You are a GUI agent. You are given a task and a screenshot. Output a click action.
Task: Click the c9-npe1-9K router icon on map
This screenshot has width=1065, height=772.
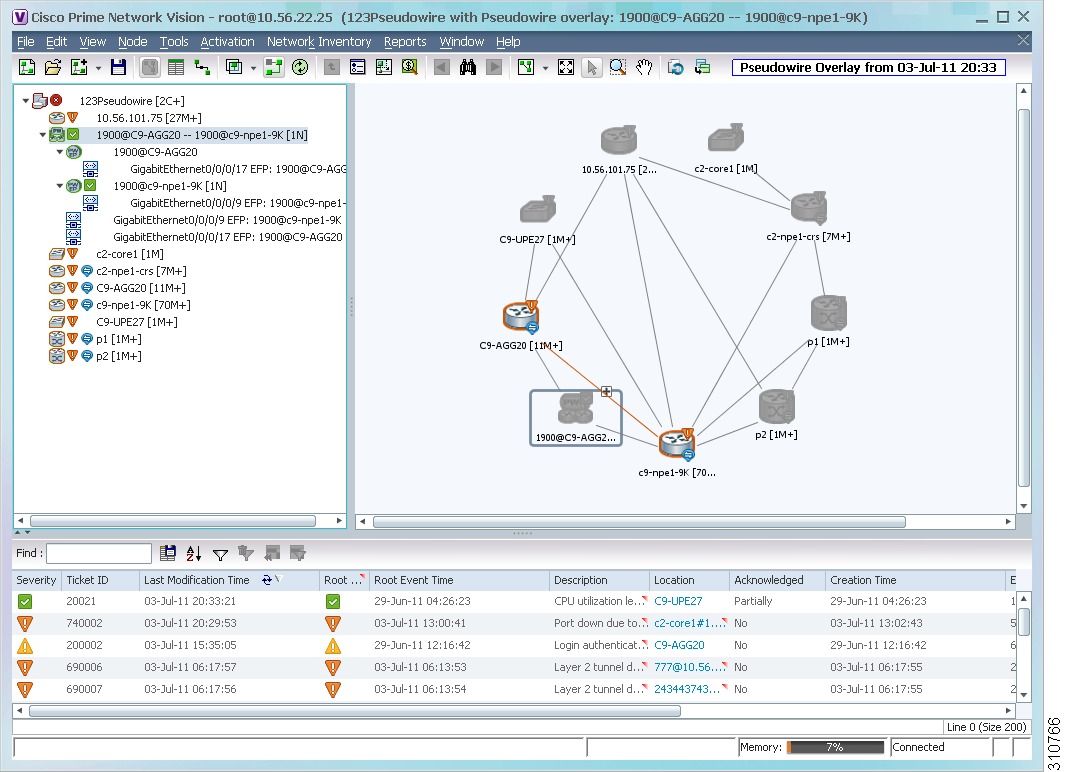tap(676, 443)
